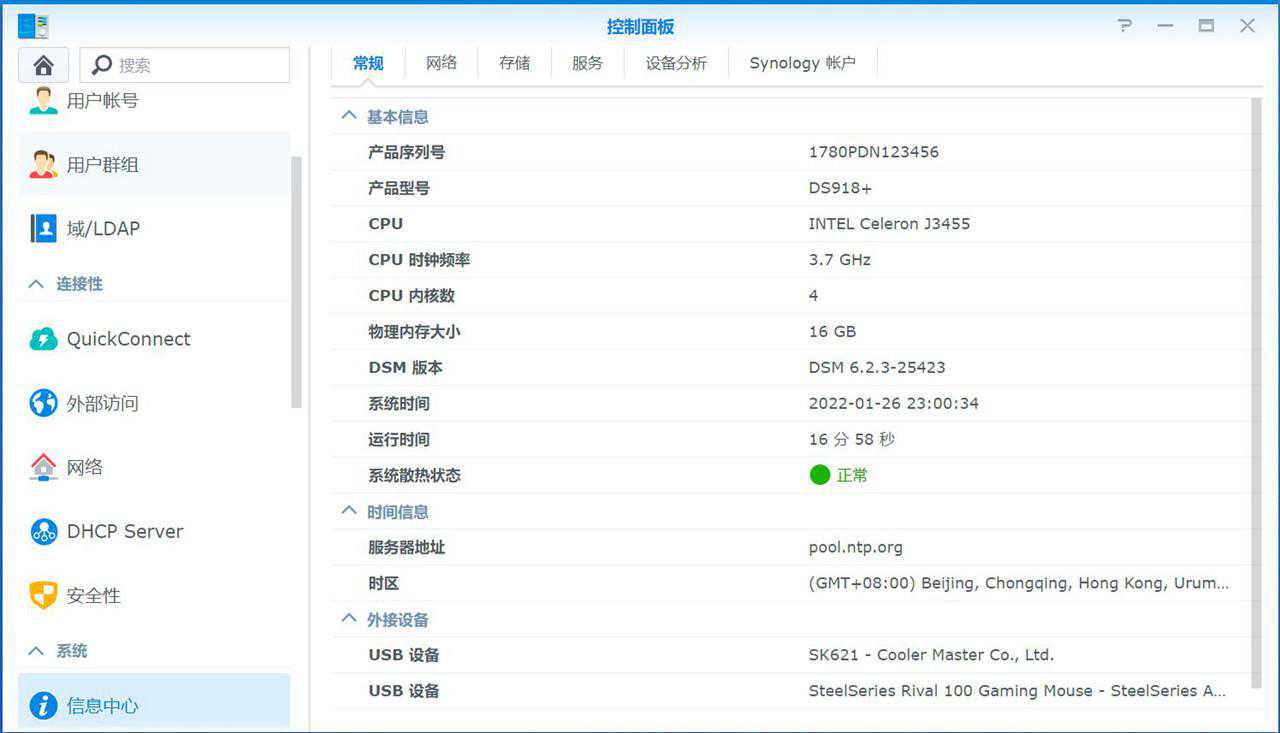The image size is (1280, 733).
Task: Switch to the Synology 帐户 tab
Action: 802,63
